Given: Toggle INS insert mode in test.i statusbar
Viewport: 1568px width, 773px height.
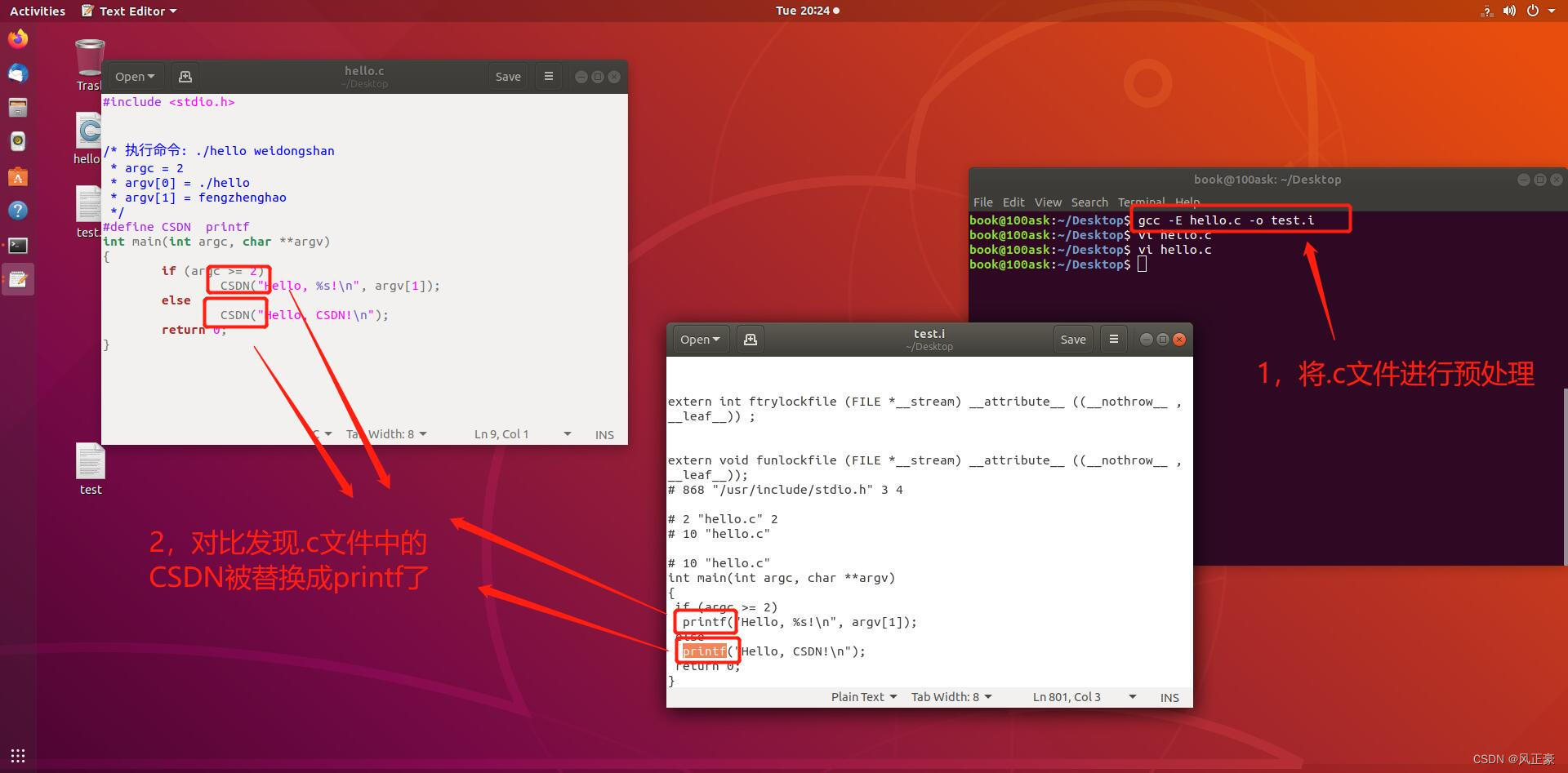Looking at the screenshot, I should pos(1169,698).
